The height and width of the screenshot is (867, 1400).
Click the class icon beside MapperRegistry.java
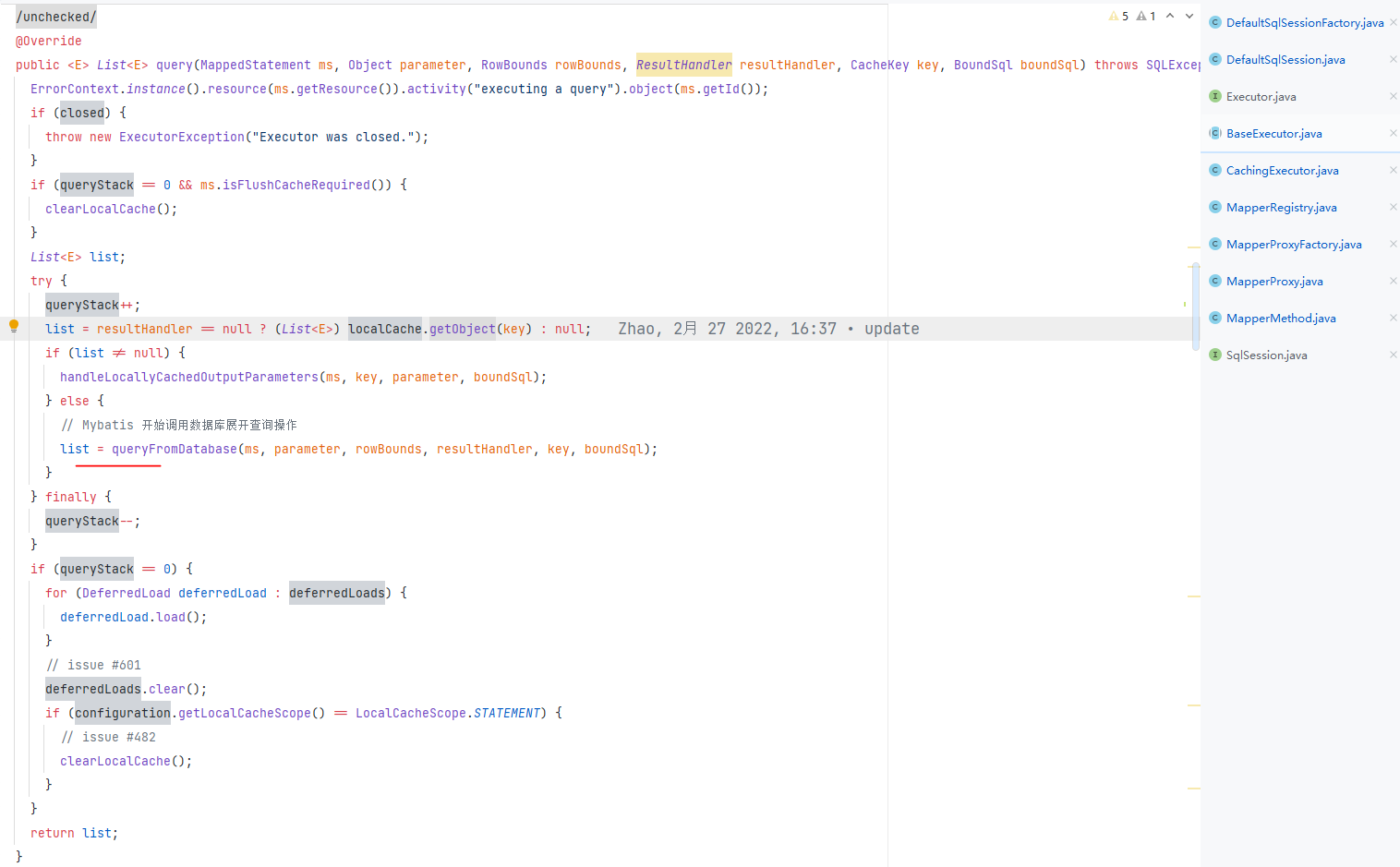pos(1215,207)
